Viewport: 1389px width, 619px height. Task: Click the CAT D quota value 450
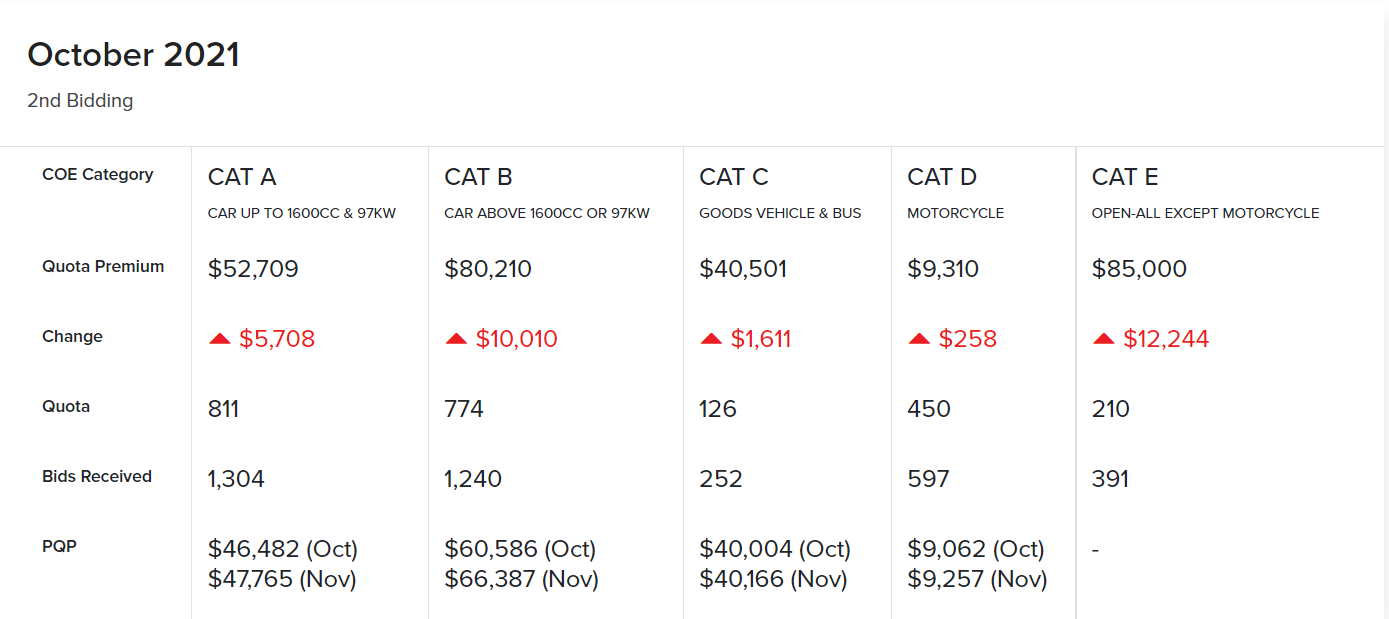click(x=929, y=409)
